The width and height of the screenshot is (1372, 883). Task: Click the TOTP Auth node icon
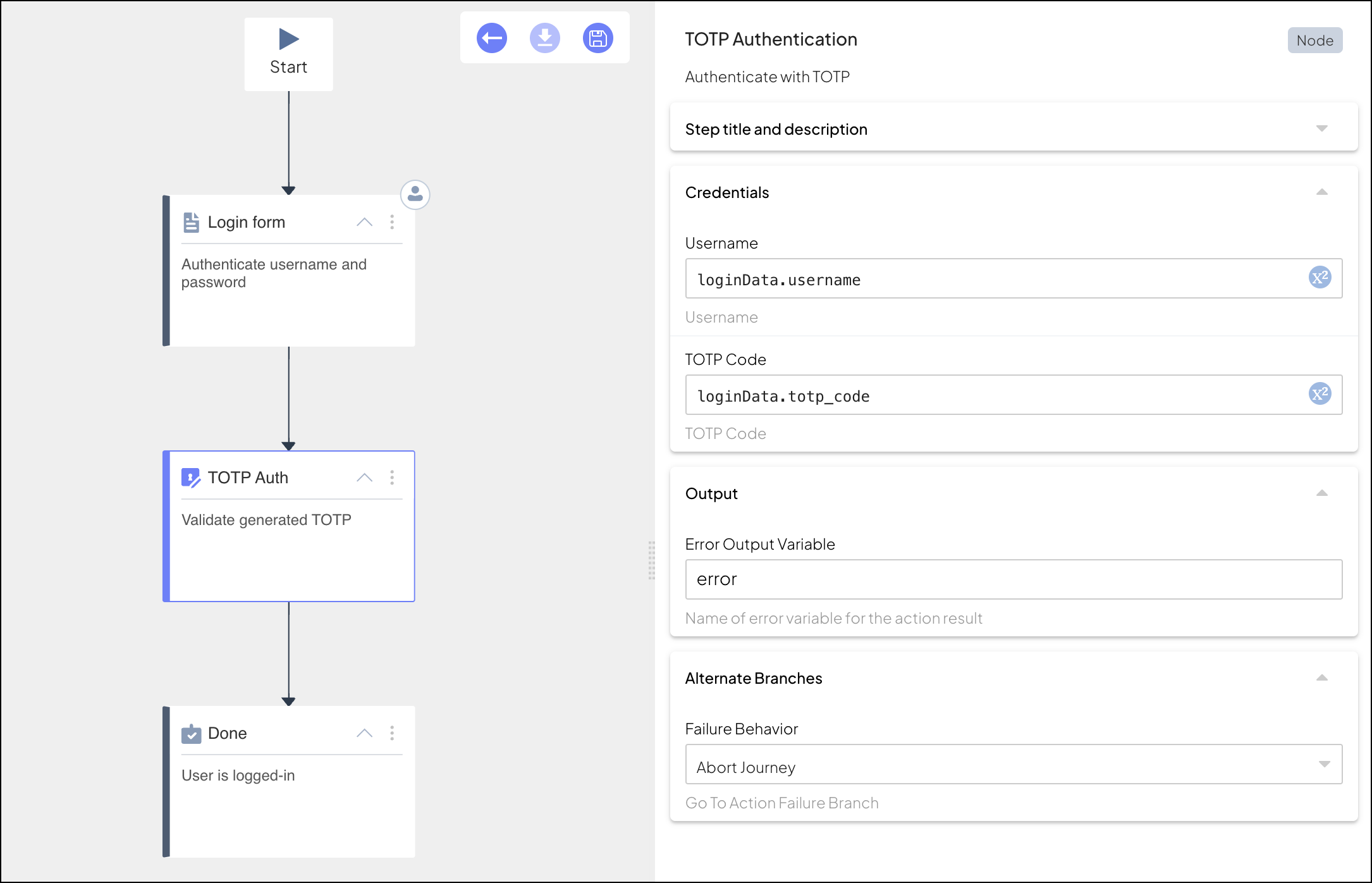click(190, 478)
